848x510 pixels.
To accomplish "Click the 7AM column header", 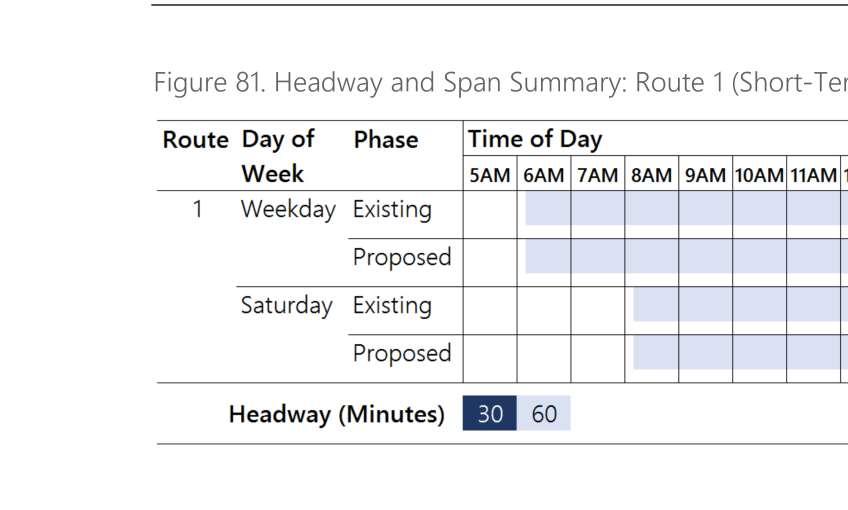I will (598, 175).
